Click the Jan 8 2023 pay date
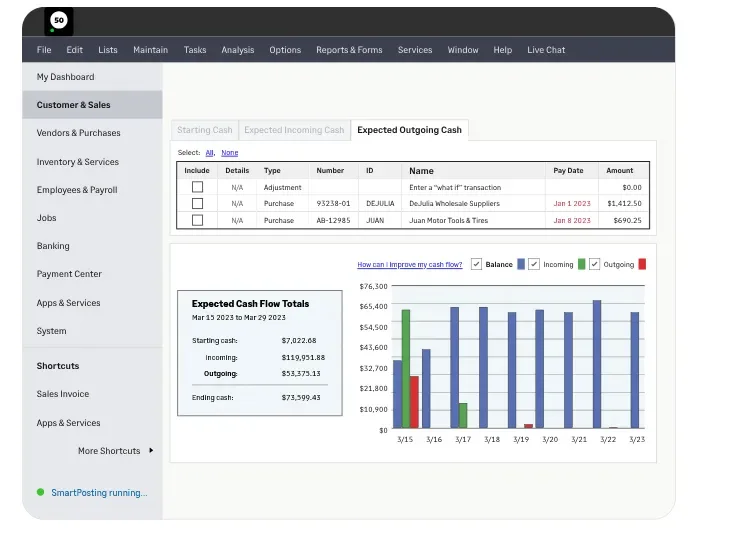The height and width of the screenshot is (539, 739). (x=572, y=220)
